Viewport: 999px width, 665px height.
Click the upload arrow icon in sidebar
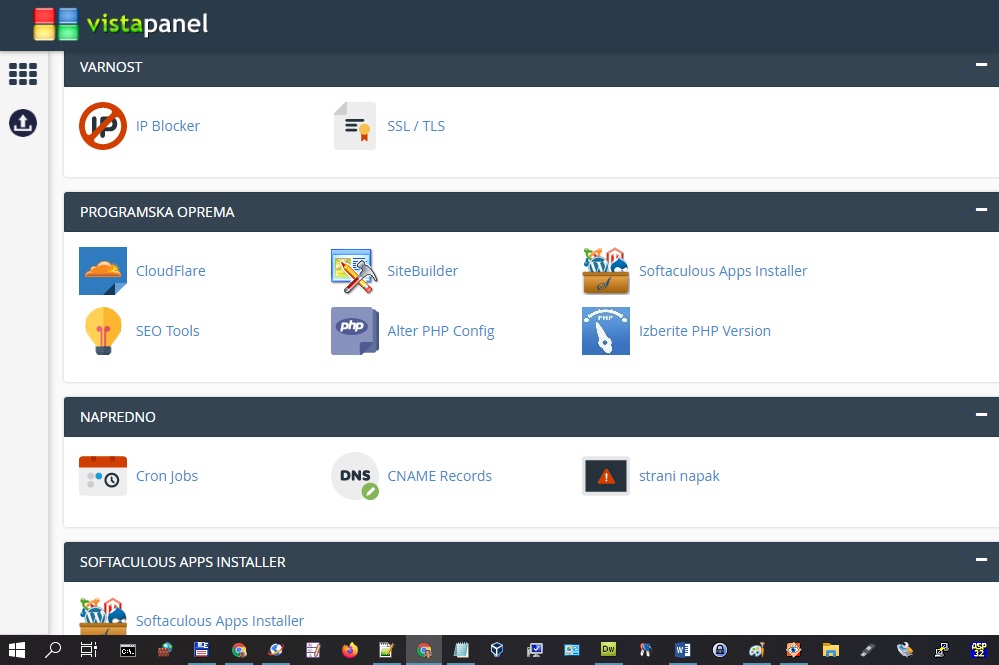pyautogui.click(x=23, y=123)
